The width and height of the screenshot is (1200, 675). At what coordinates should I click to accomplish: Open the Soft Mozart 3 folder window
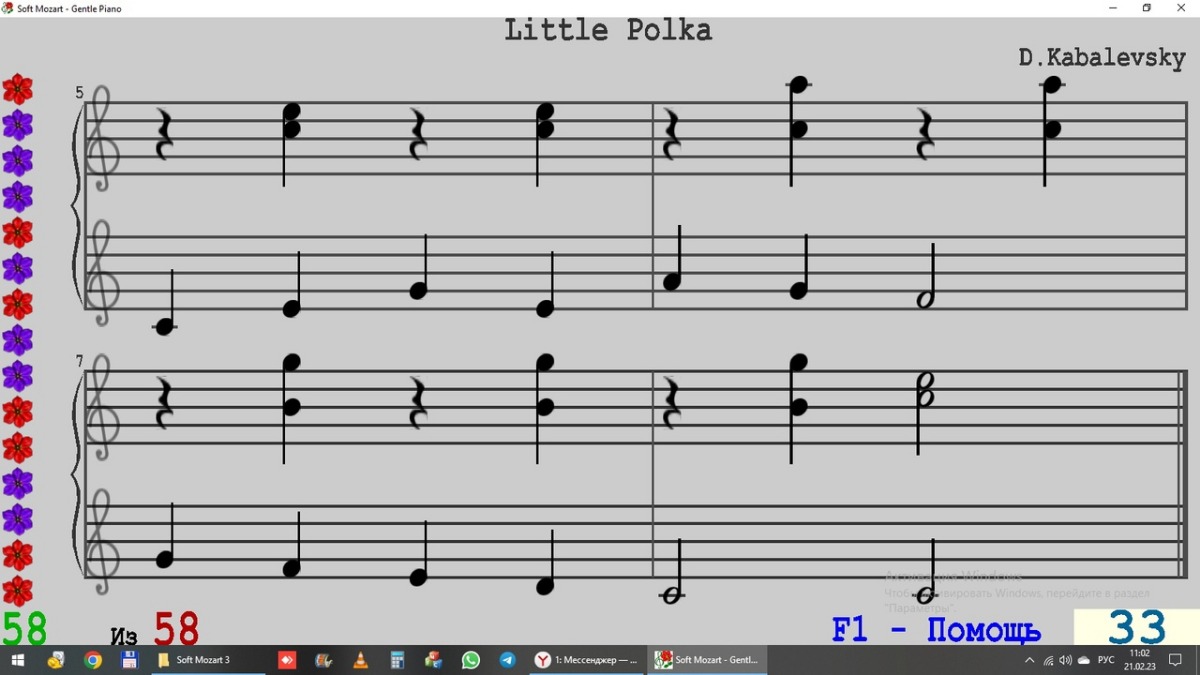pyautogui.click(x=208, y=660)
